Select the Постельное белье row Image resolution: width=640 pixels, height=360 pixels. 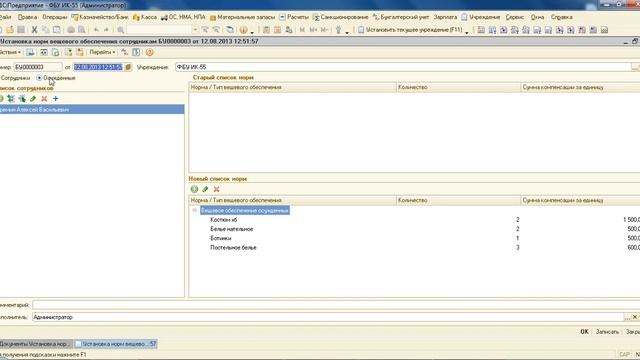414,248
